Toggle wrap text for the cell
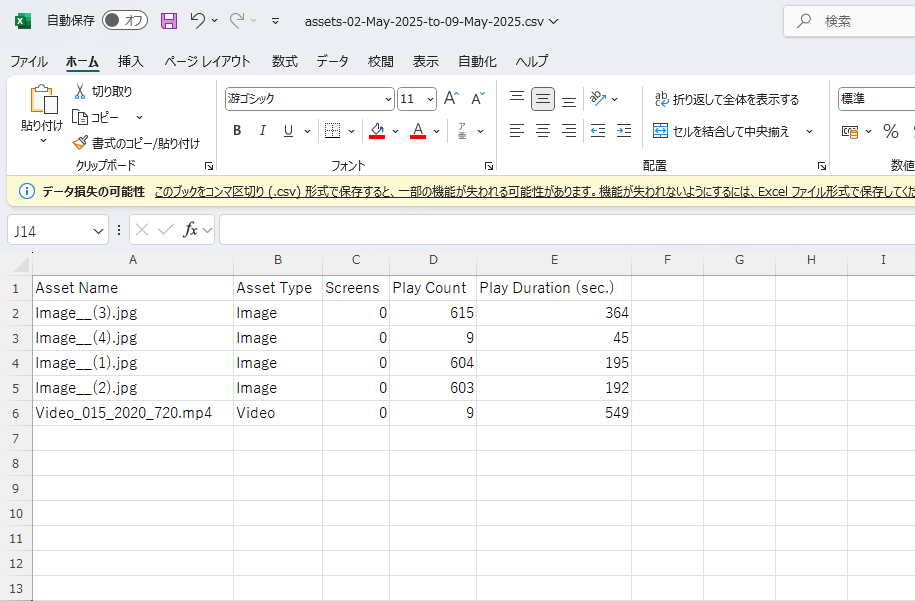 [x=727, y=99]
